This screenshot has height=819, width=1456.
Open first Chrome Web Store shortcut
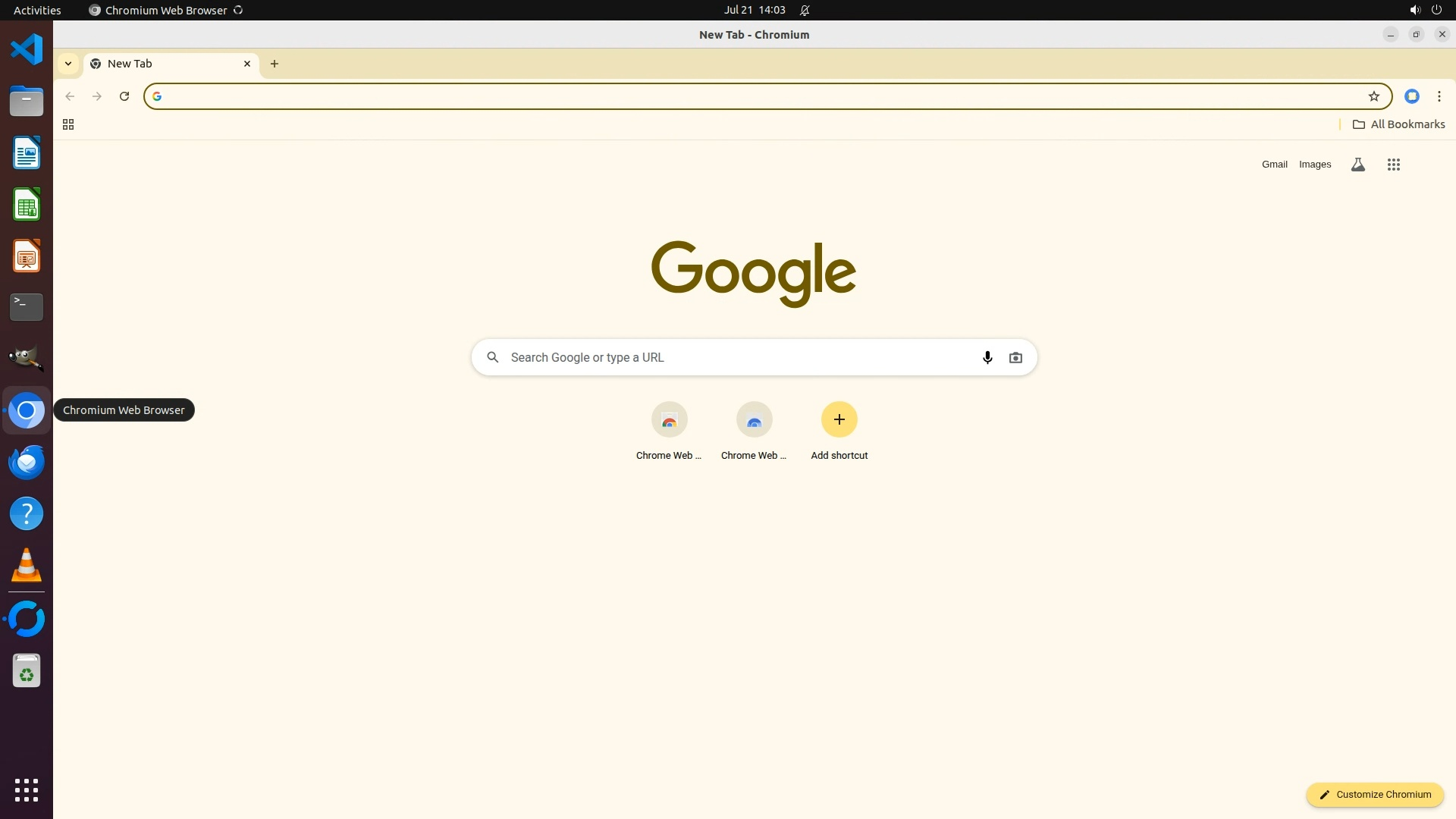pyautogui.click(x=669, y=420)
